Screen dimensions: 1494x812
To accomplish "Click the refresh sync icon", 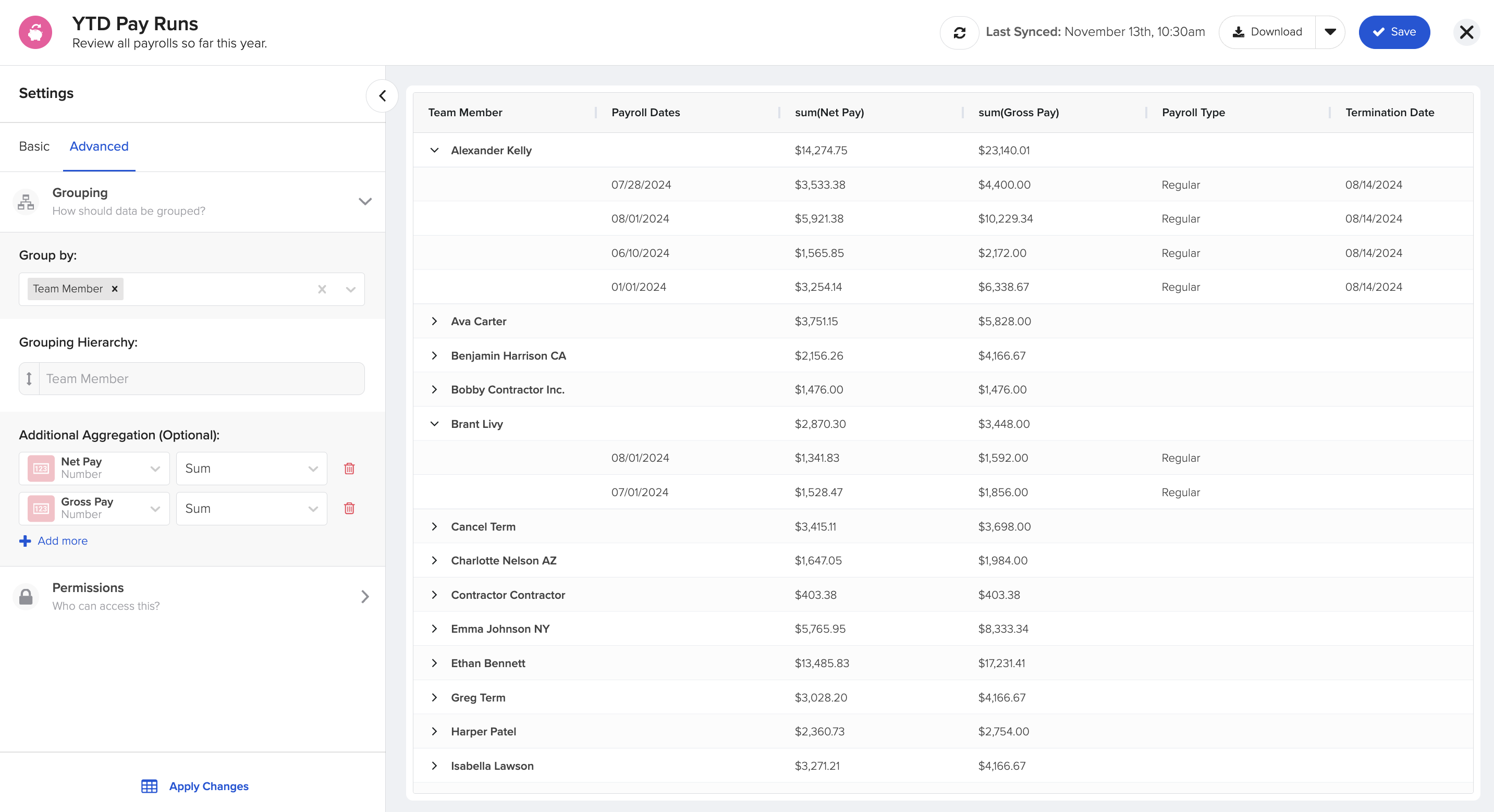I will click(959, 32).
